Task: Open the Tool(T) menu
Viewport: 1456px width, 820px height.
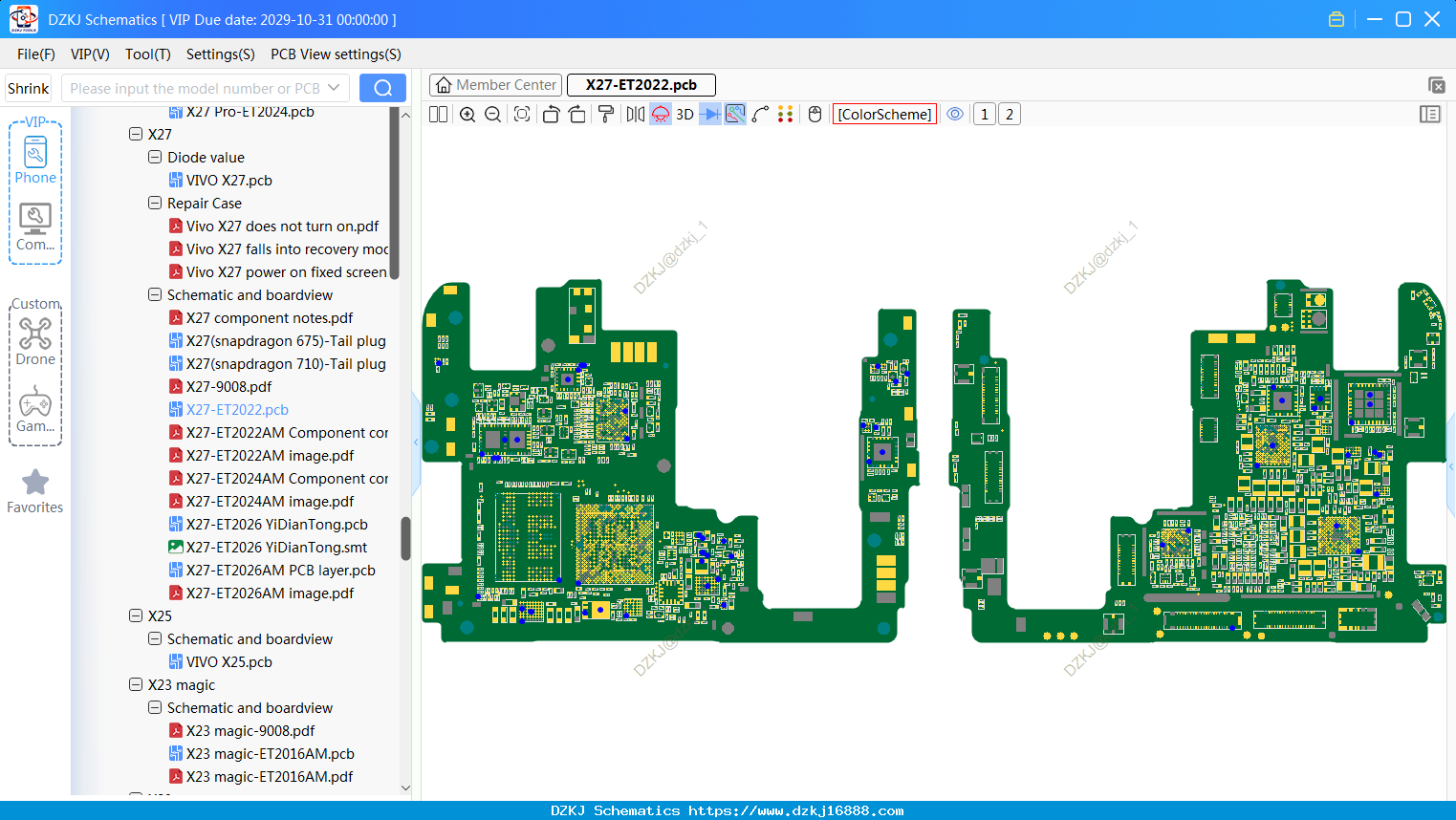Action: click(x=148, y=54)
